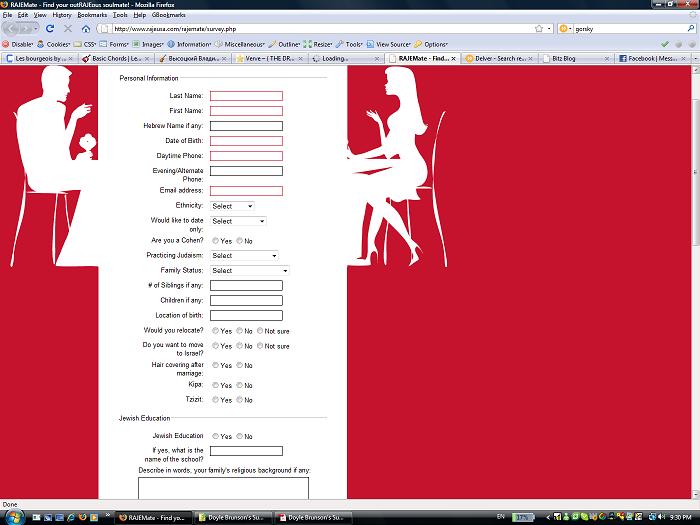Select Yes for Are you a Cohen
This screenshot has height=525, width=700.
click(215, 241)
